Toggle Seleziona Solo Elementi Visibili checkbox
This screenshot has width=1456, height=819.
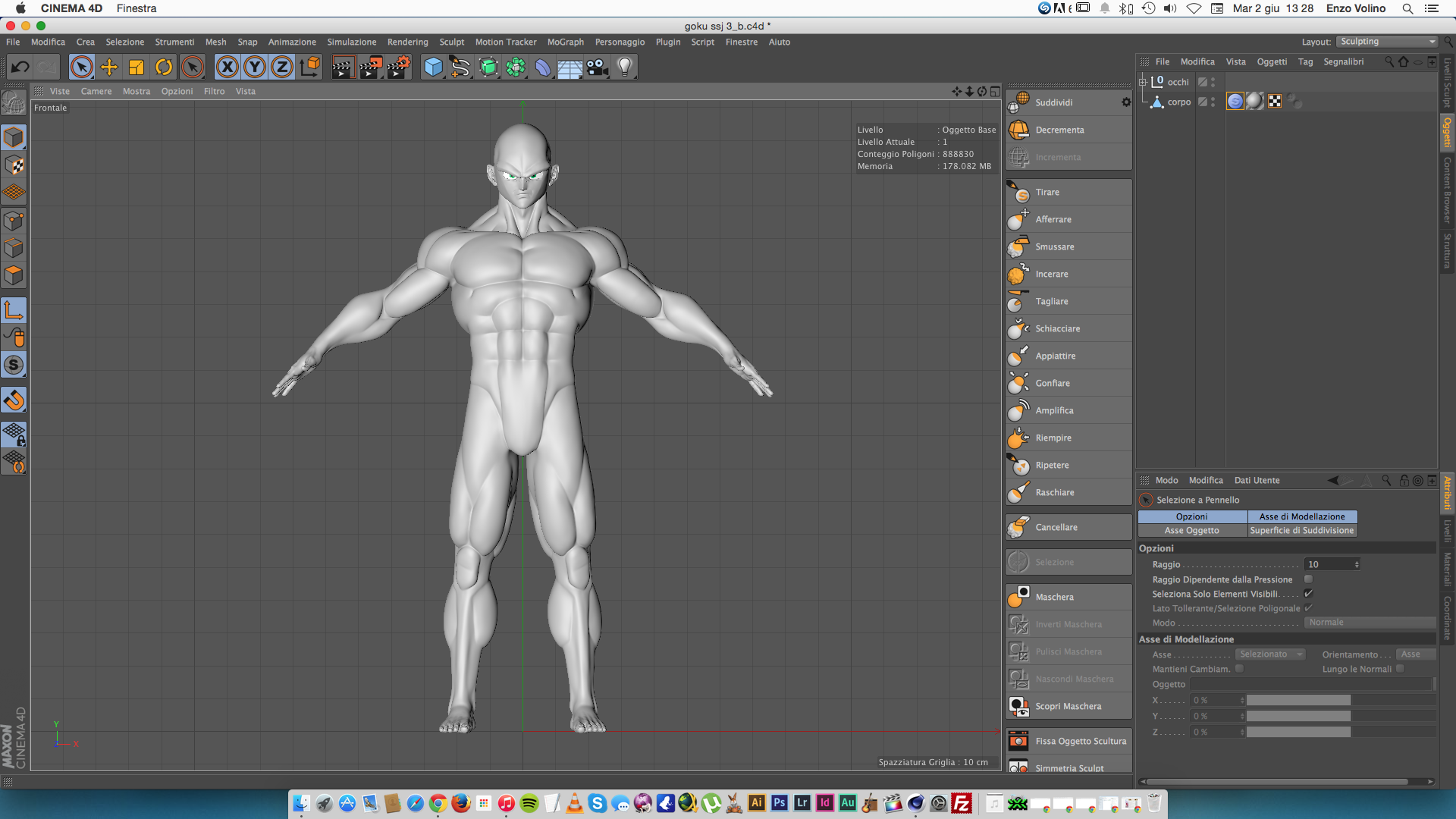(1308, 594)
